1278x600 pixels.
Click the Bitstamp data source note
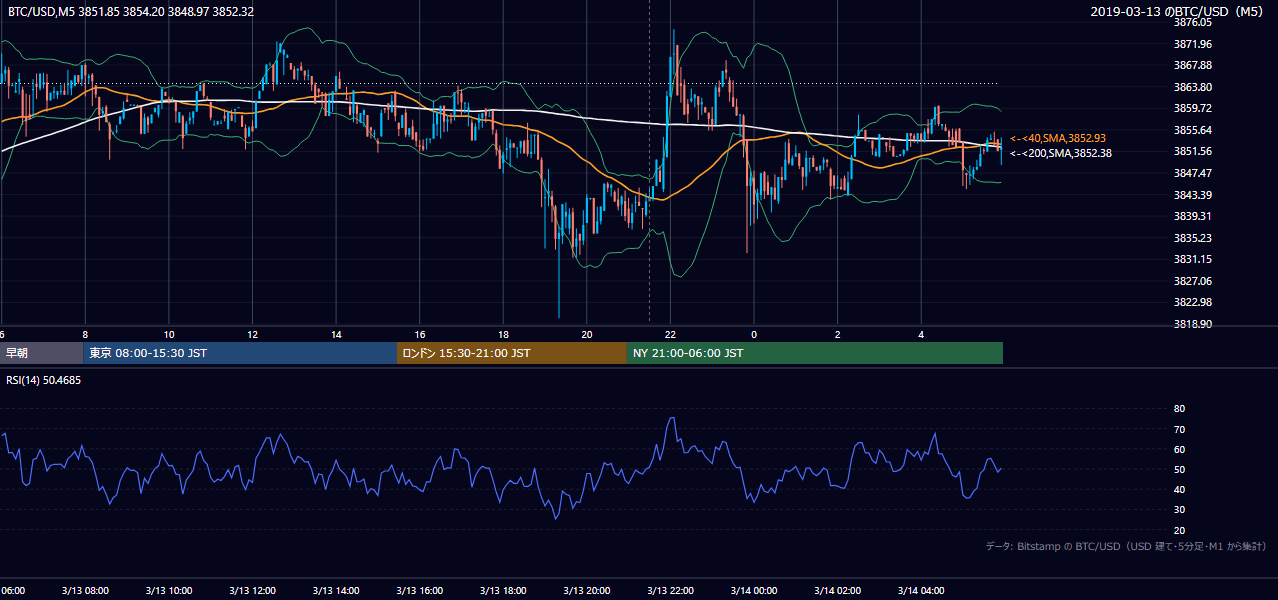(1126, 546)
